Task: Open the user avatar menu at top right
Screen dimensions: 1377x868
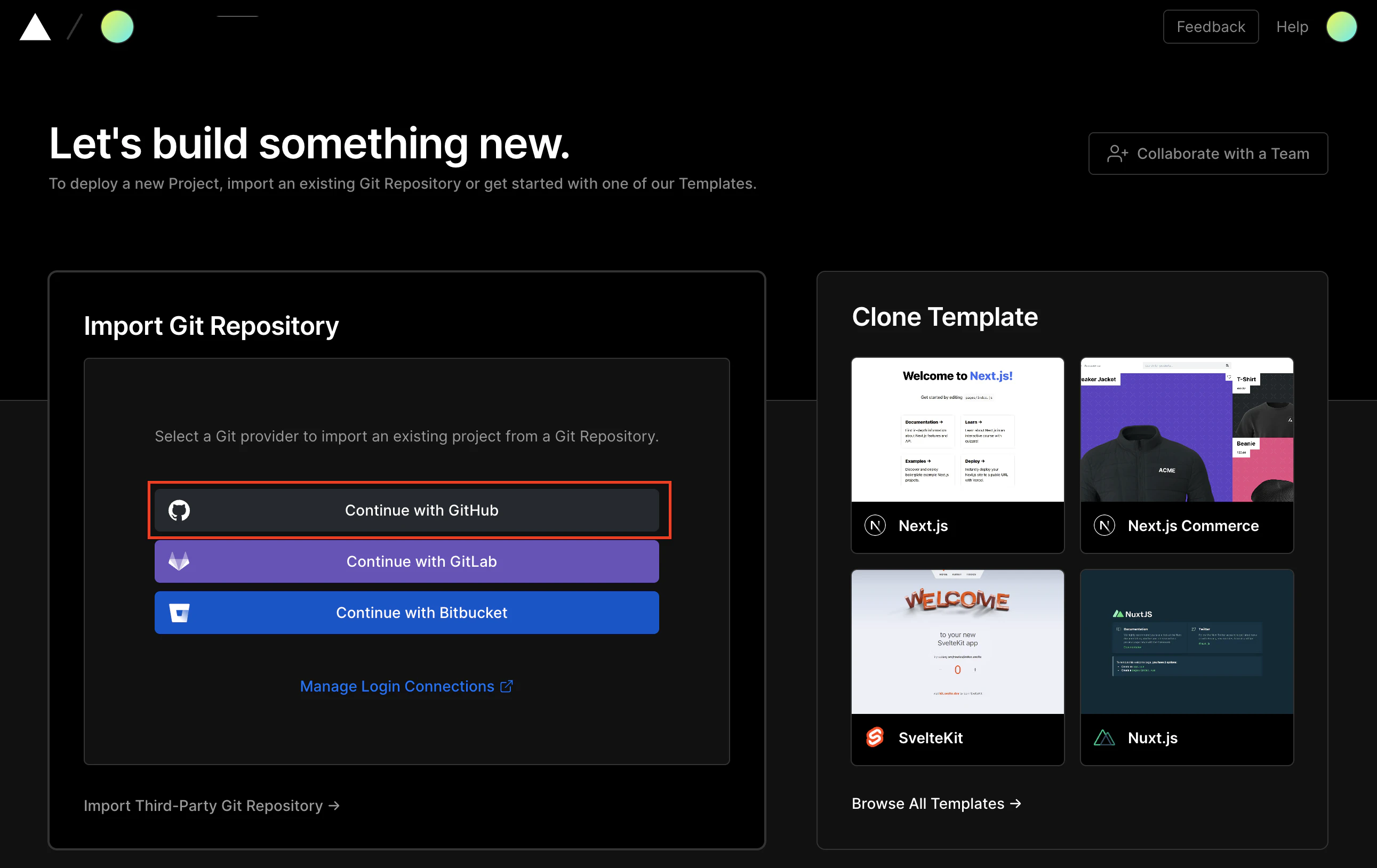Action: point(1341,27)
